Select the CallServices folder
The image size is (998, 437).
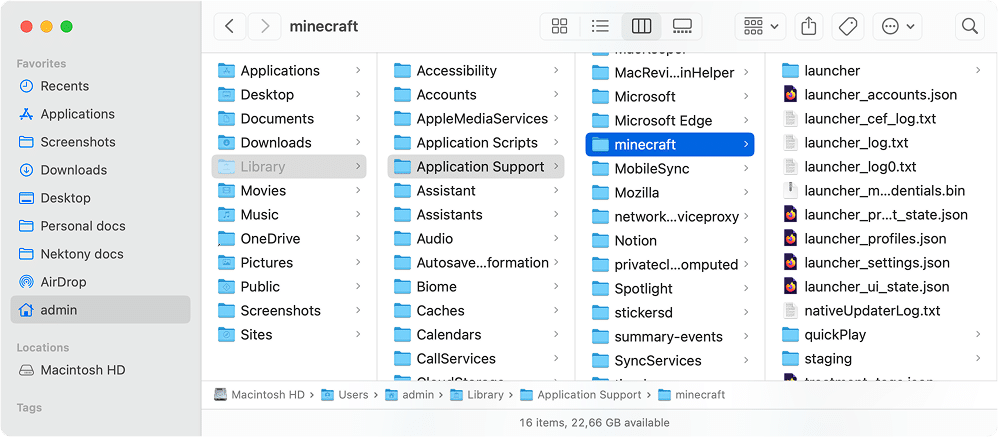pyautogui.click(x=476, y=359)
